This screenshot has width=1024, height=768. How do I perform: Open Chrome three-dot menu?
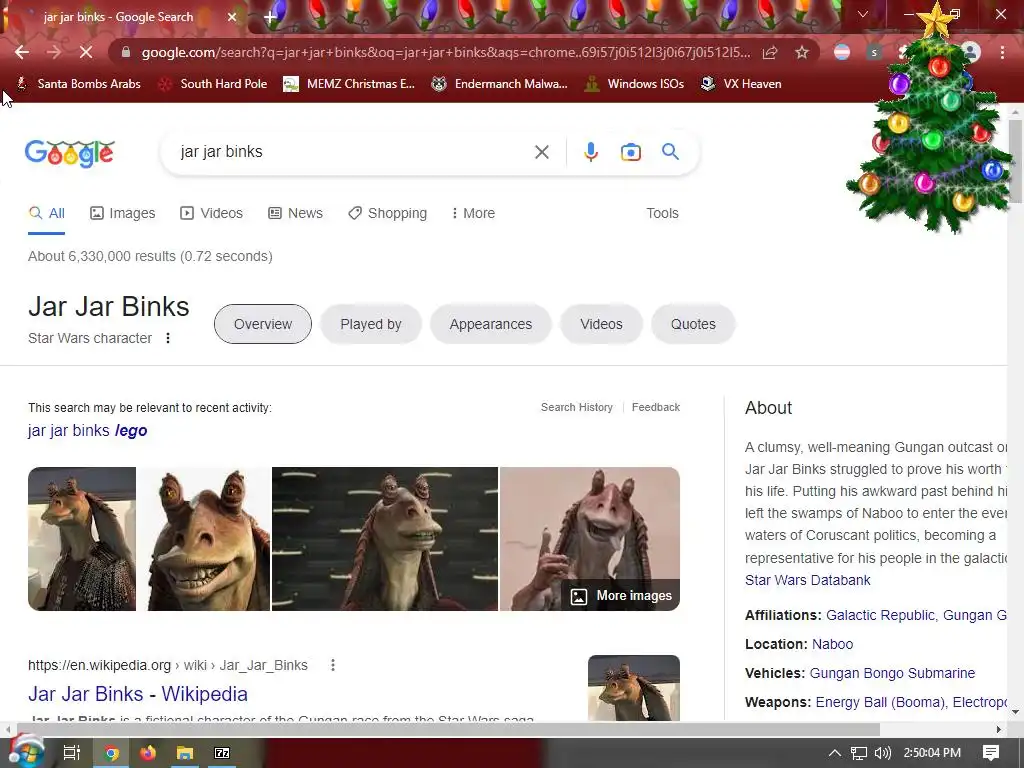click(x=1002, y=52)
